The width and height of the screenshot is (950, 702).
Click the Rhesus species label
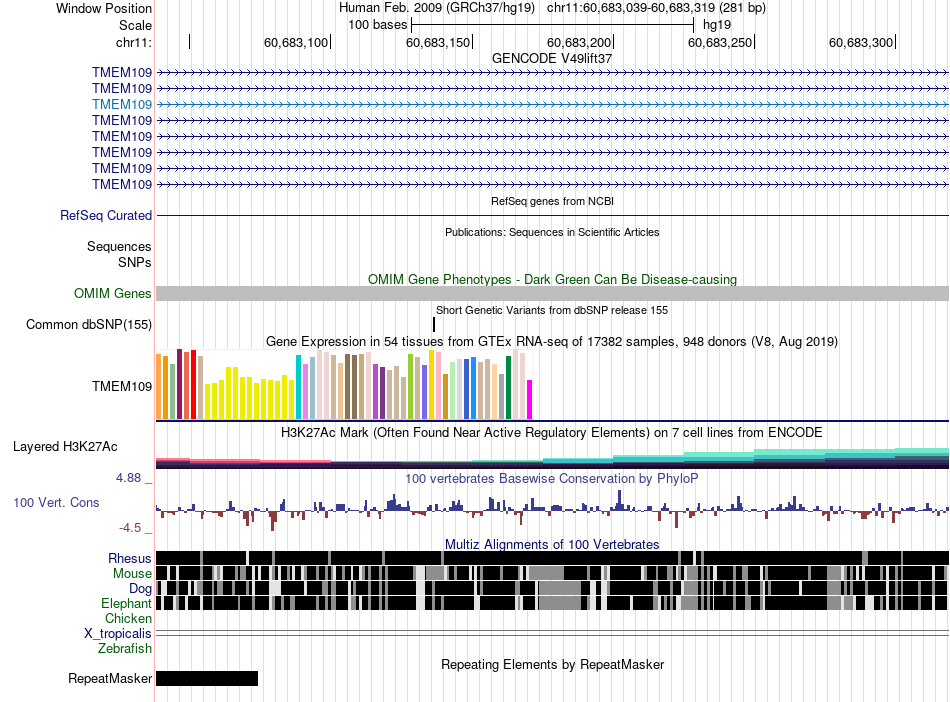[x=130, y=558]
